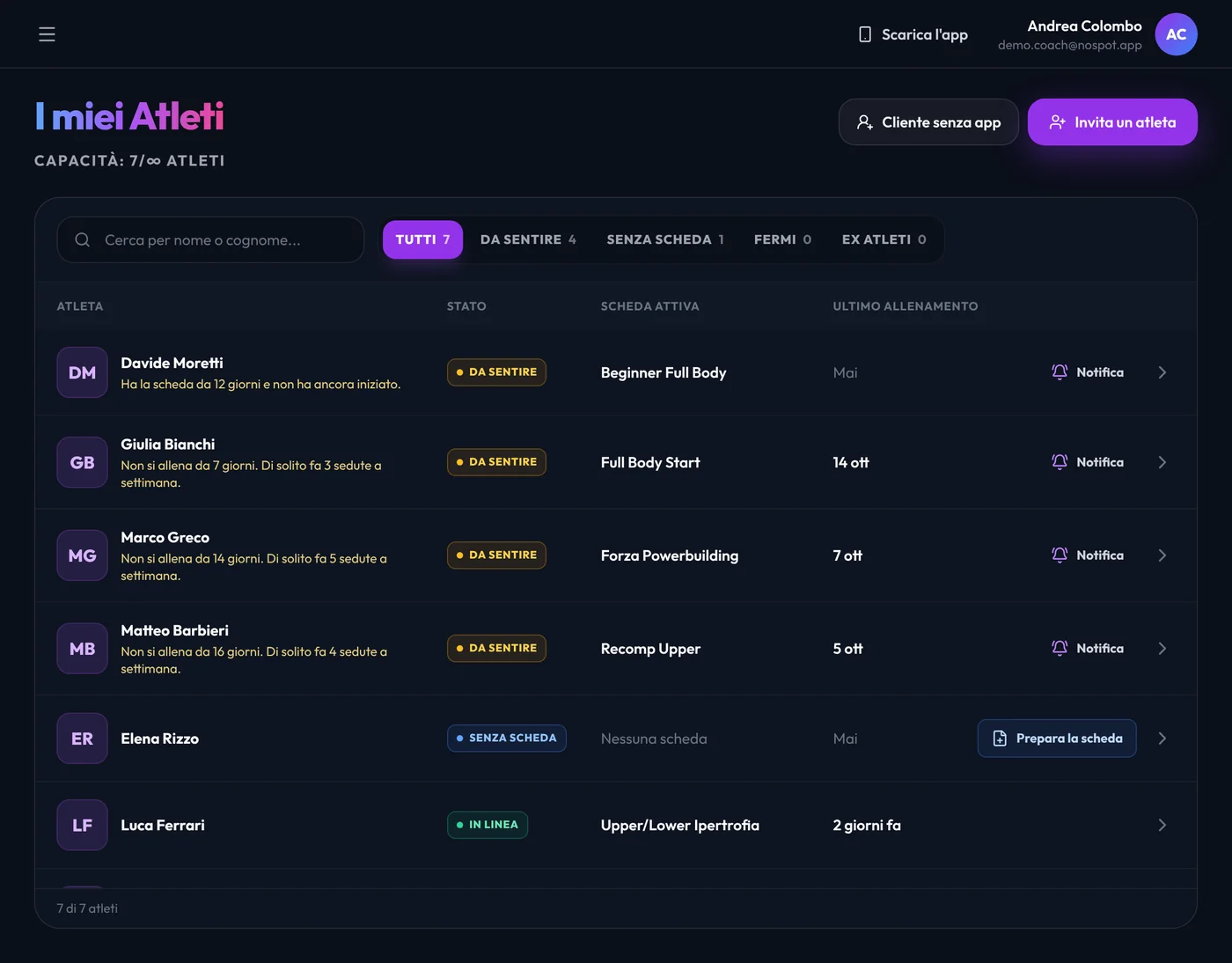Click the DM avatar of Davide Moretti
This screenshot has height=963, width=1232.
pyautogui.click(x=82, y=372)
